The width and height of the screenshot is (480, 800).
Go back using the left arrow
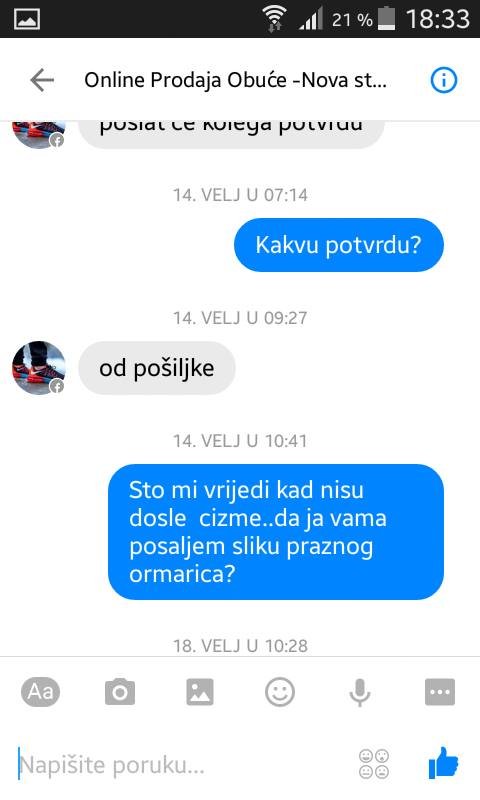point(42,80)
